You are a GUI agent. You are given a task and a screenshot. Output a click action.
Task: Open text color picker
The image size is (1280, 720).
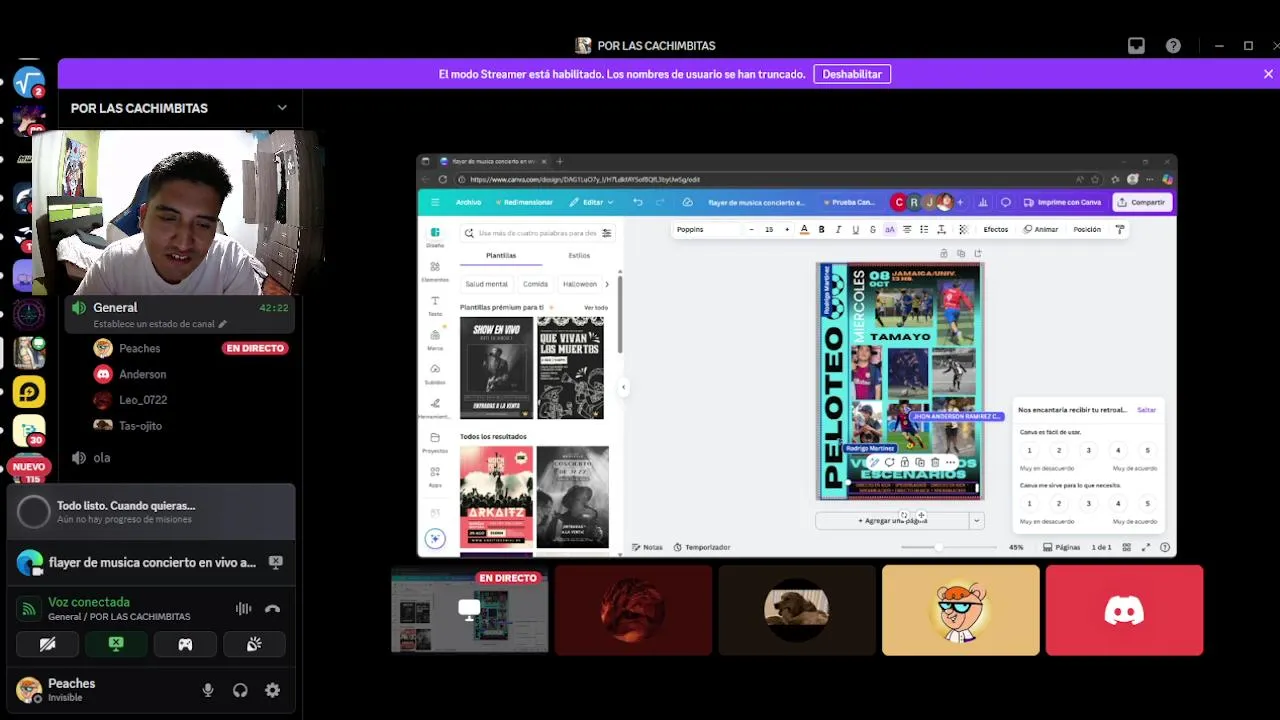click(x=804, y=229)
